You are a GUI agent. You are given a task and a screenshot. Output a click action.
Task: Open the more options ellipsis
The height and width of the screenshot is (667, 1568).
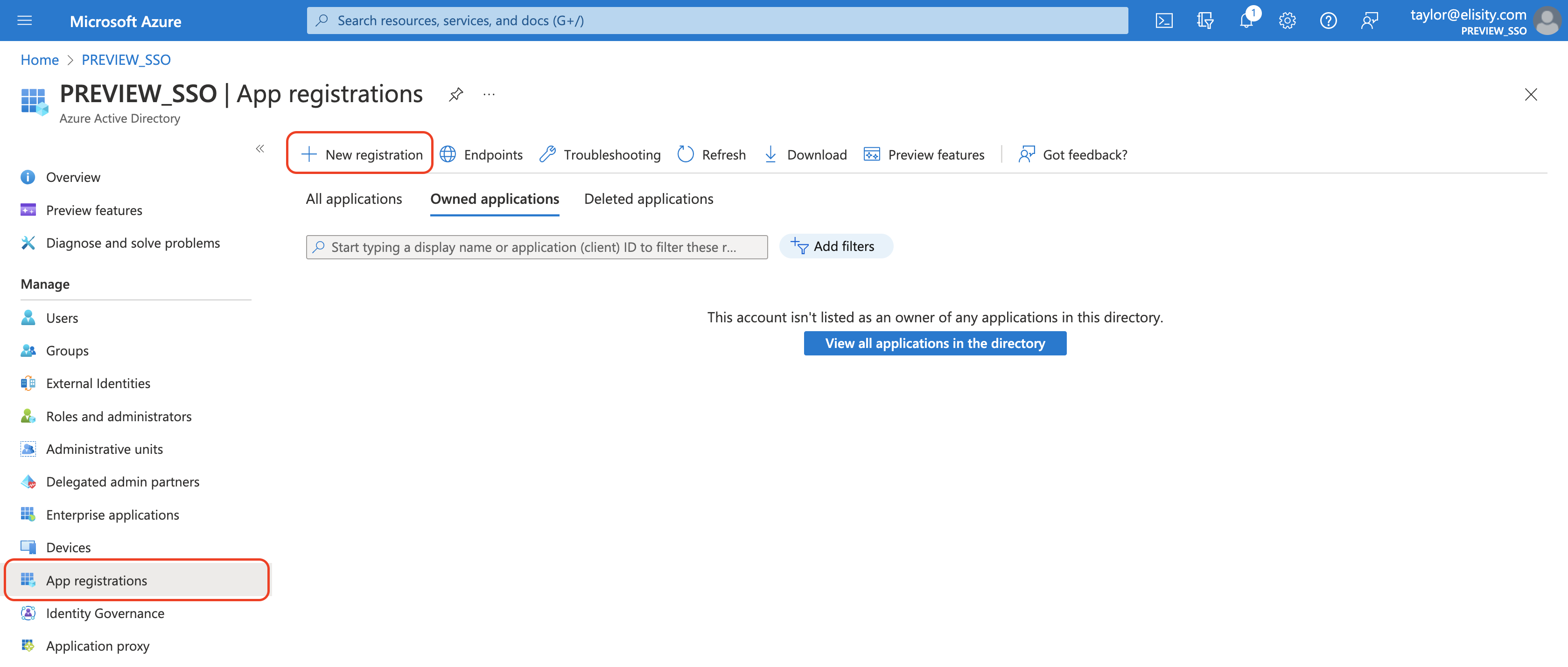489,94
